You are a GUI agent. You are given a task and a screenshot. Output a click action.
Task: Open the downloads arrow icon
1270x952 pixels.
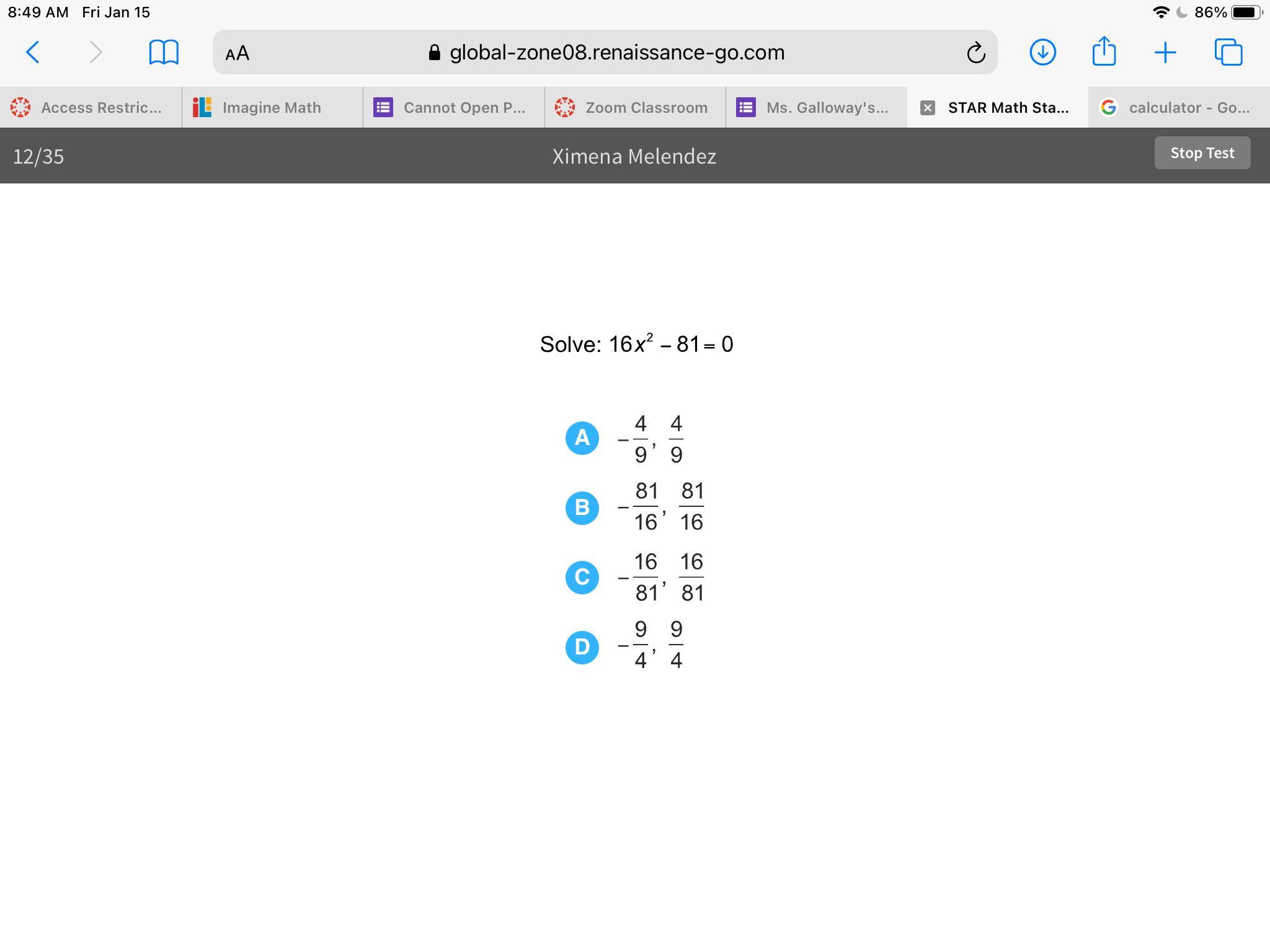point(1042,52)
